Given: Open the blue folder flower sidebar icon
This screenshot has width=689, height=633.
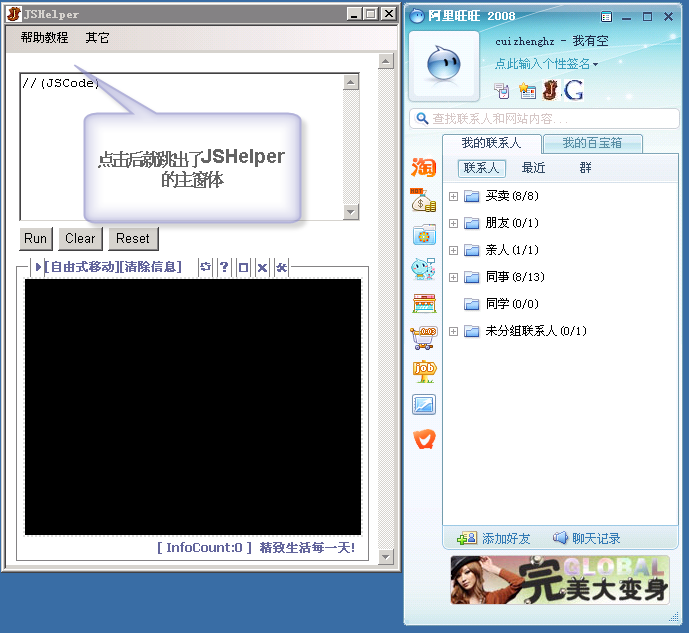Looking at the screenshot, I should (424, 235).
